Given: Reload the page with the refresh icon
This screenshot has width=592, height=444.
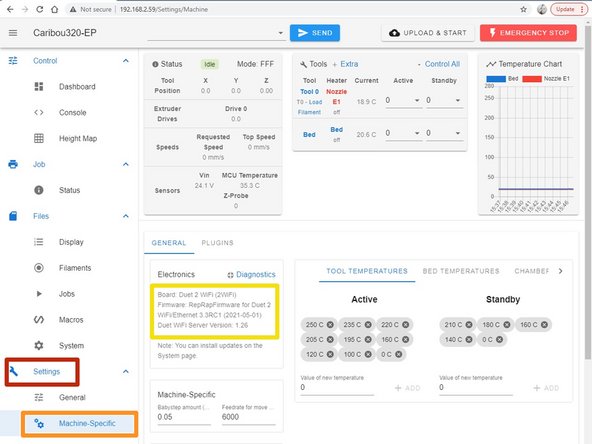Looking at the screenshot, I should tap(40, 9).
